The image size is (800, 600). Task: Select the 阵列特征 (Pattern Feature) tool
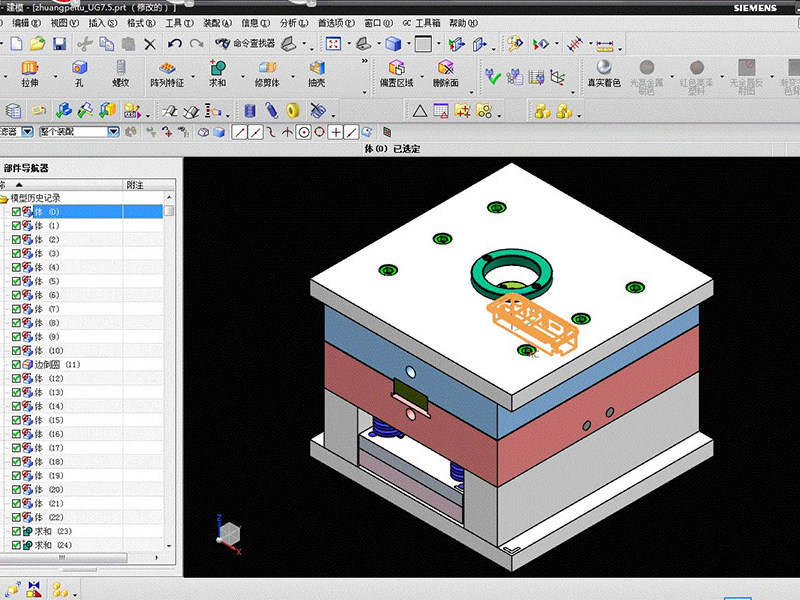click(167, 73)
